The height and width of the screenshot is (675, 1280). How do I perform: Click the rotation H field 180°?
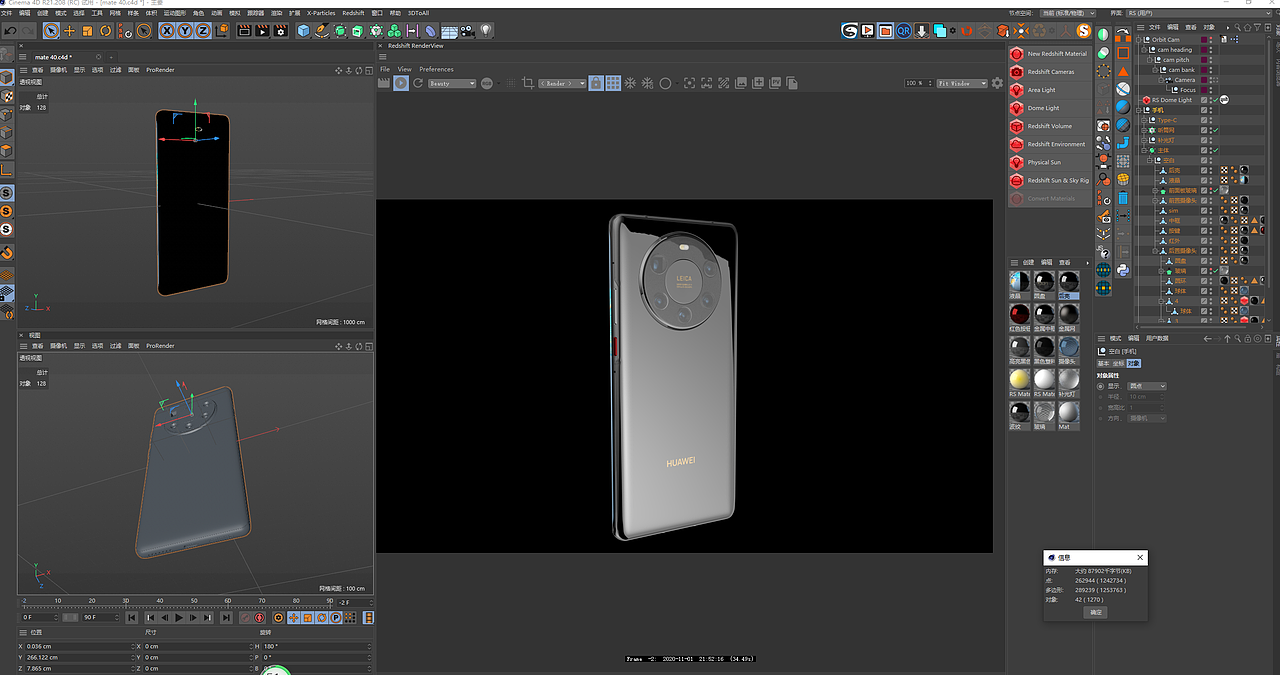316,646
